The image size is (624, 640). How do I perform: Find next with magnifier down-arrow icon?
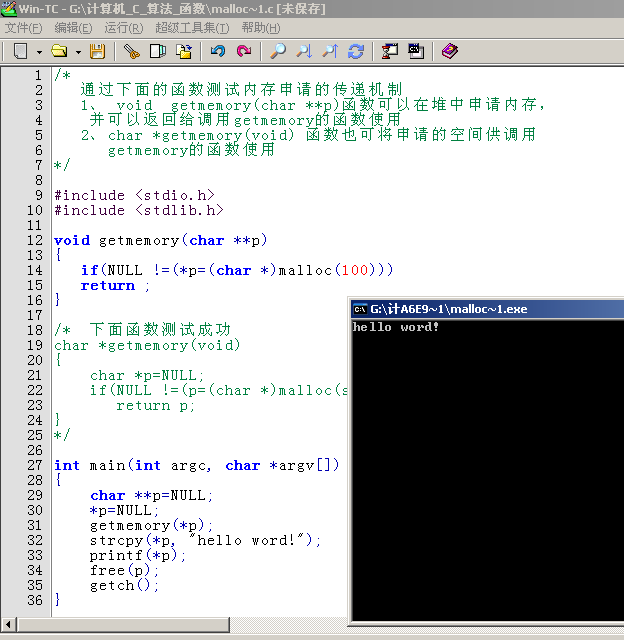pos(304,51)
